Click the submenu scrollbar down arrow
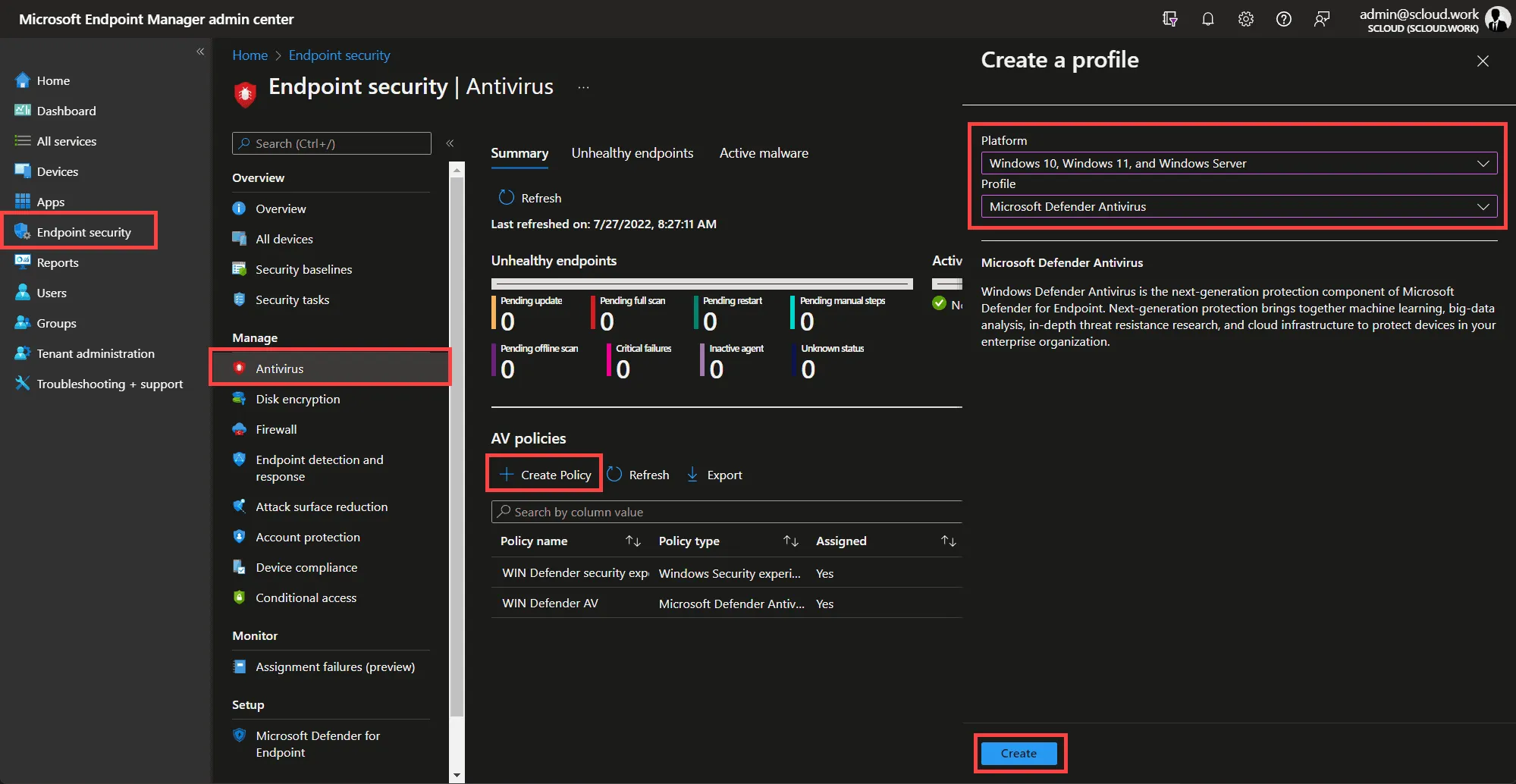 457,776
